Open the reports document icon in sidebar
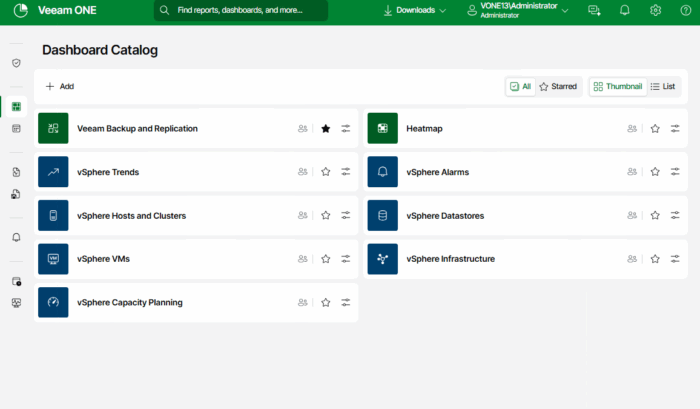The image size is (700, 409). tap(17, 172)
